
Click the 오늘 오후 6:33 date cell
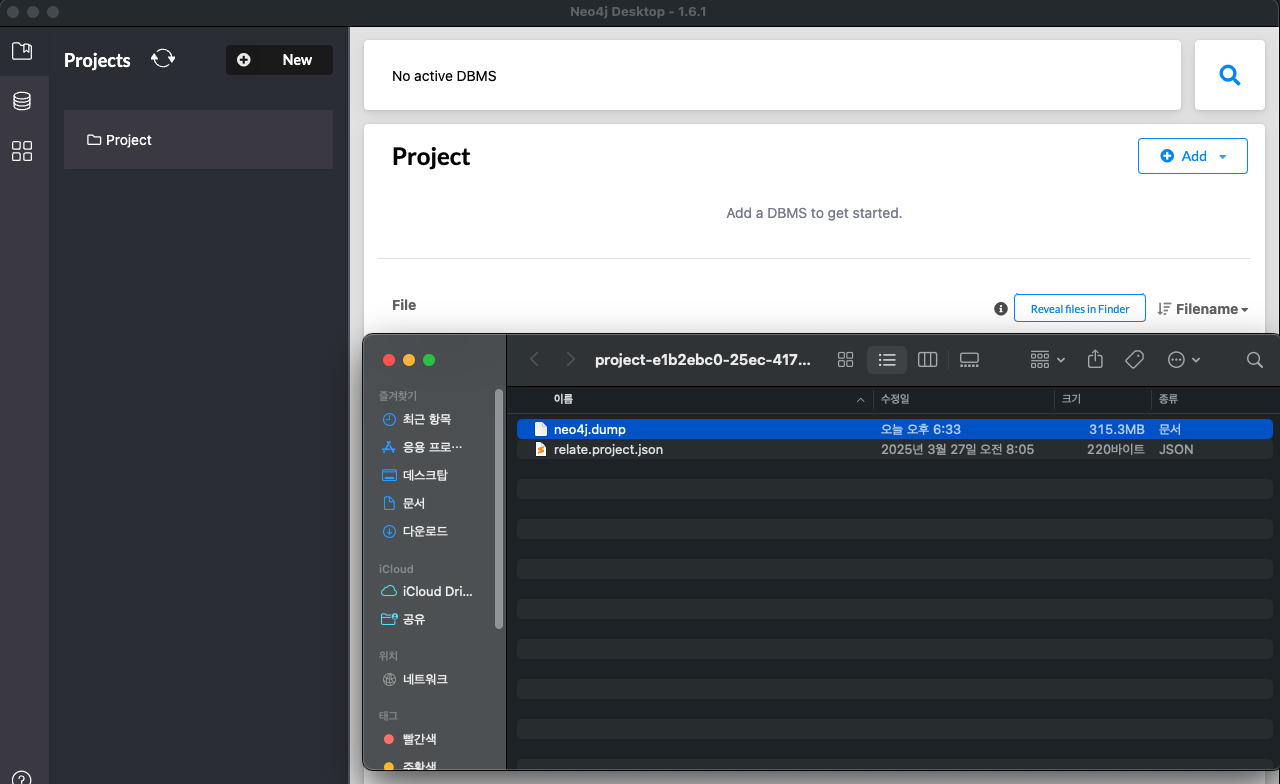click(920, 429)
